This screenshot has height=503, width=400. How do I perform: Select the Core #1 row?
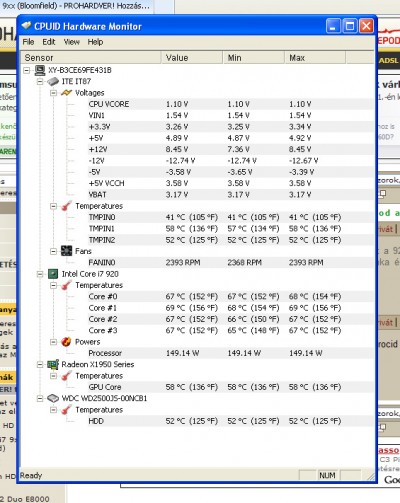coord(230,308)
